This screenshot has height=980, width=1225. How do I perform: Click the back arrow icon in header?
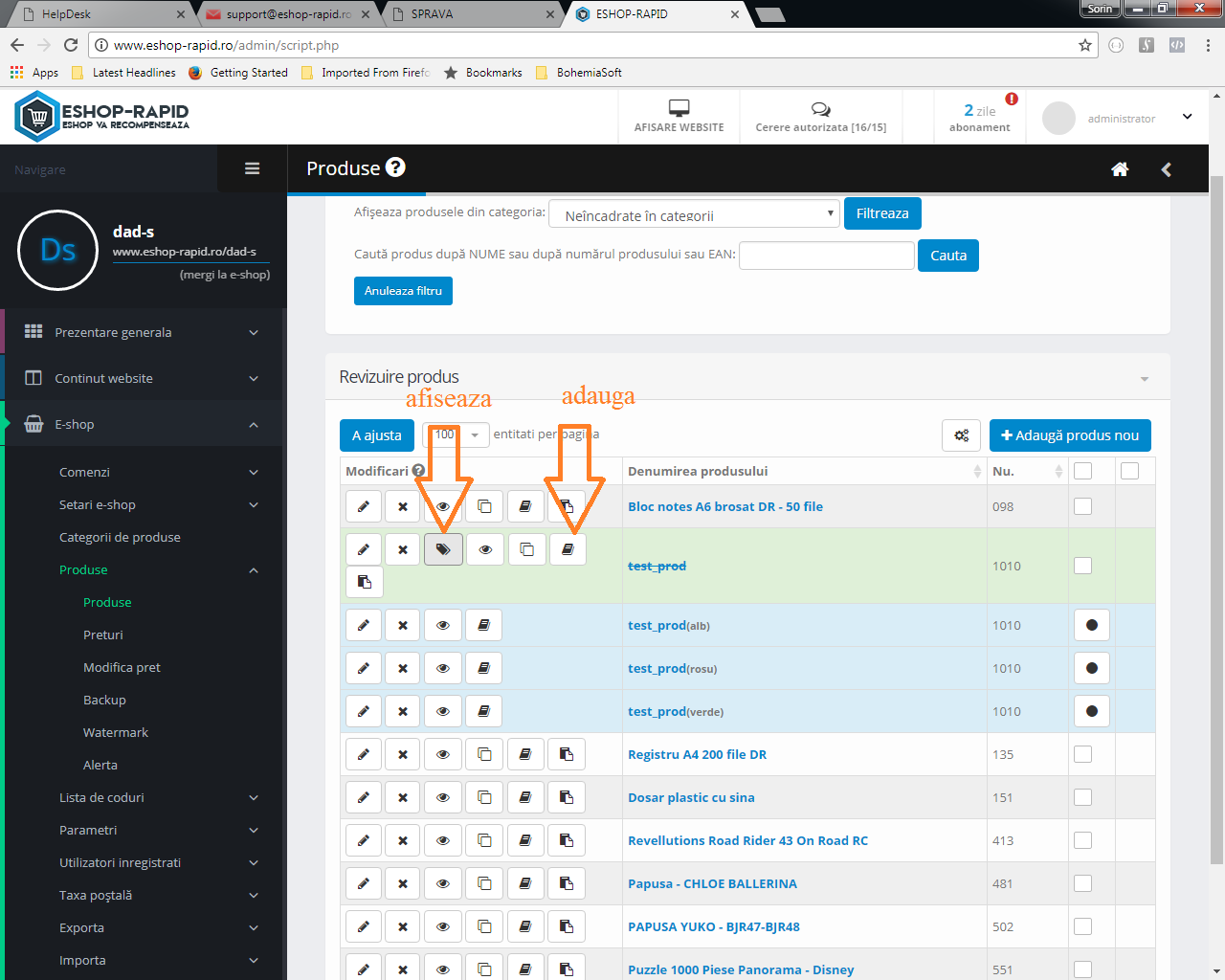[x=1166, y=169]
